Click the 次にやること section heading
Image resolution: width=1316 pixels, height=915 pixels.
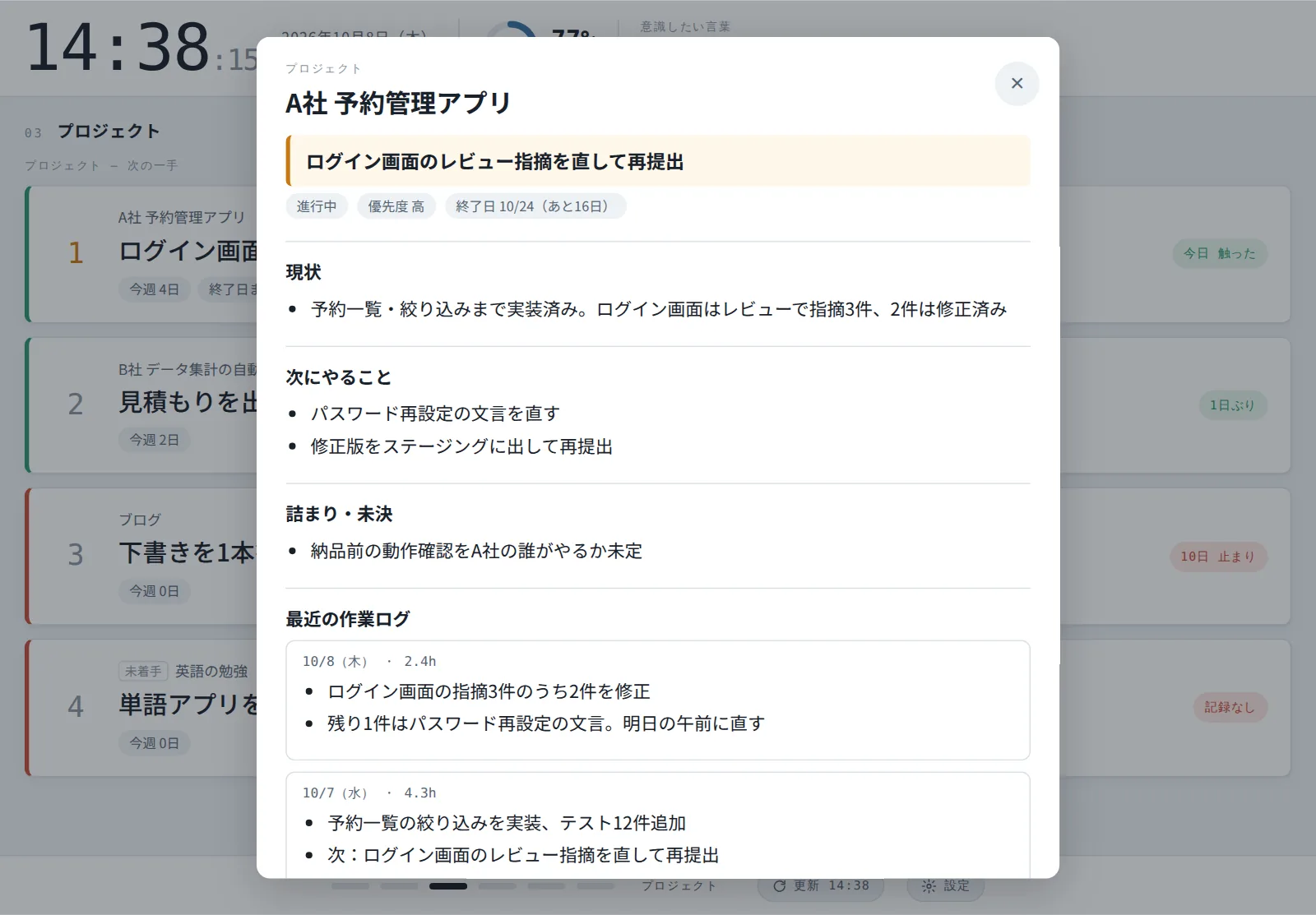339,377
